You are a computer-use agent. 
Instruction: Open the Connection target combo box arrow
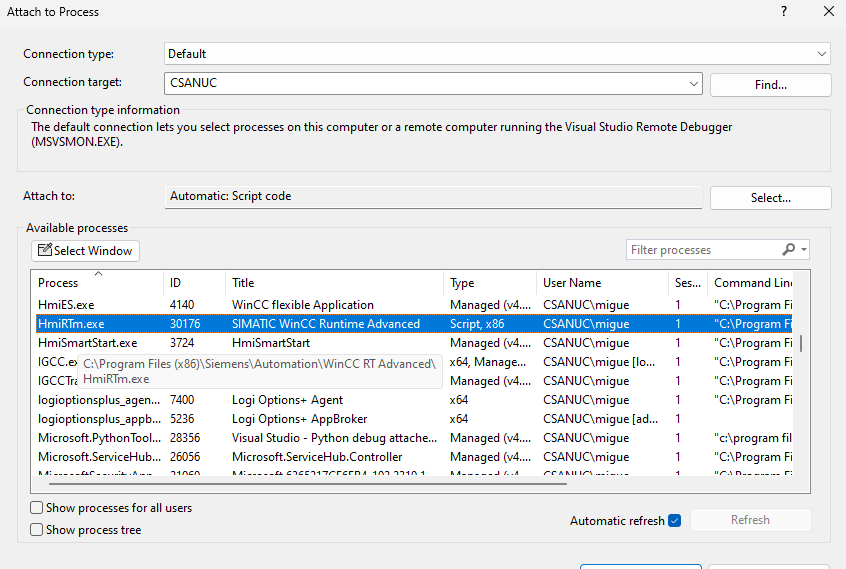693,84
